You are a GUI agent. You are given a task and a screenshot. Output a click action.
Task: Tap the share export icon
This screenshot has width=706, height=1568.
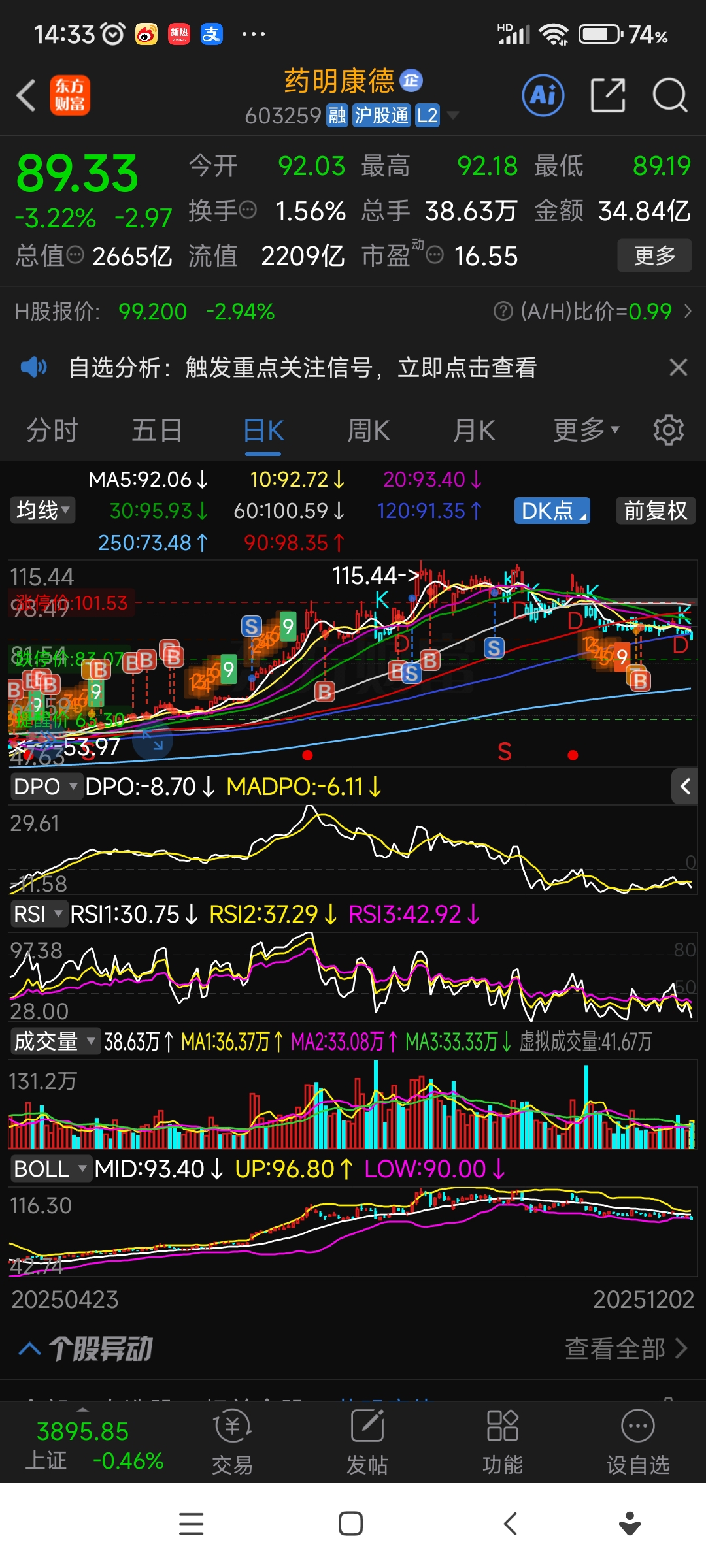pyautogui.click(x=608, y=95)
